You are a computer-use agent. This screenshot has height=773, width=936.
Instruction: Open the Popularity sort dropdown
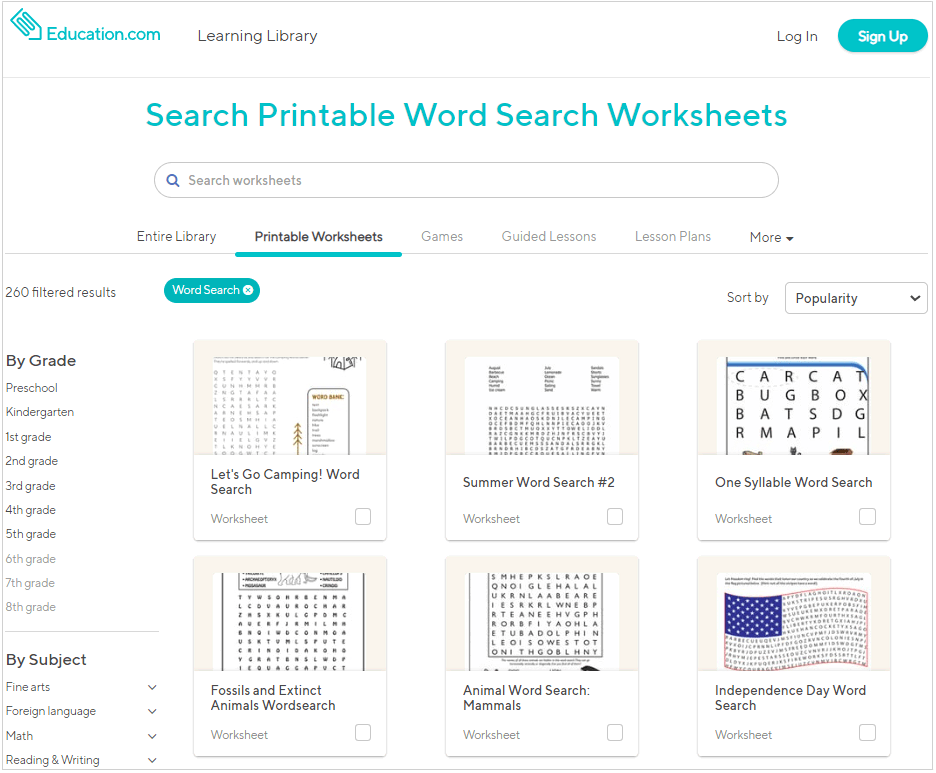(855, 297)
